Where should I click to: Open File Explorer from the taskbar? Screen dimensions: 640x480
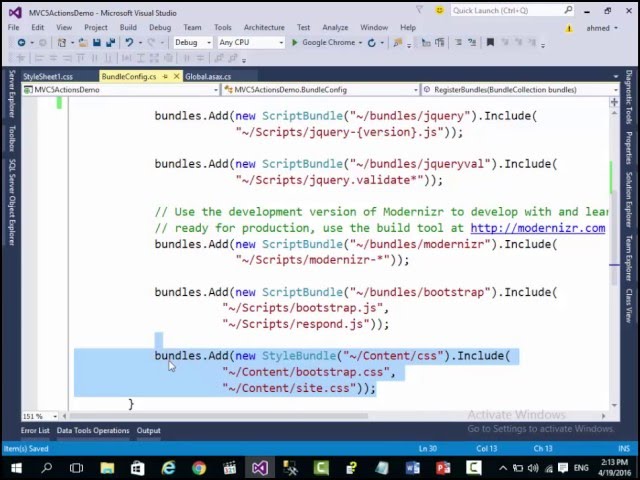[107, 468]
